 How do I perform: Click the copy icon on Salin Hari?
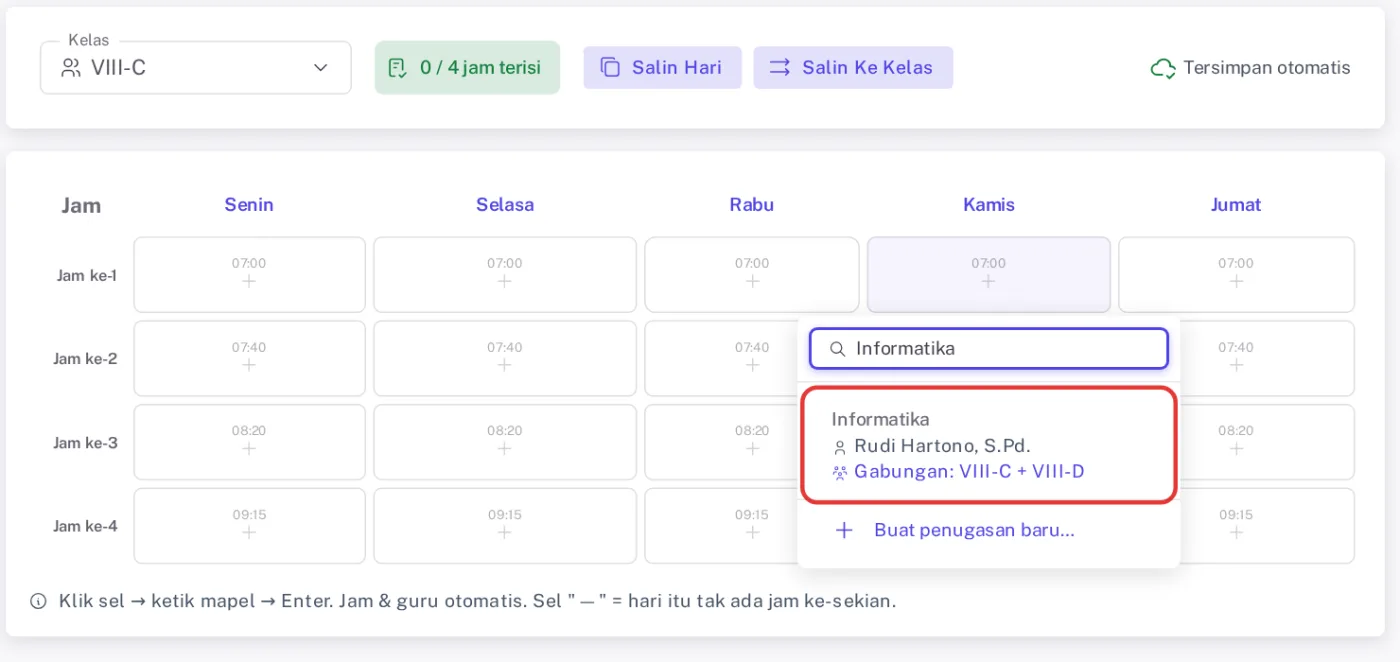[610, 68]
